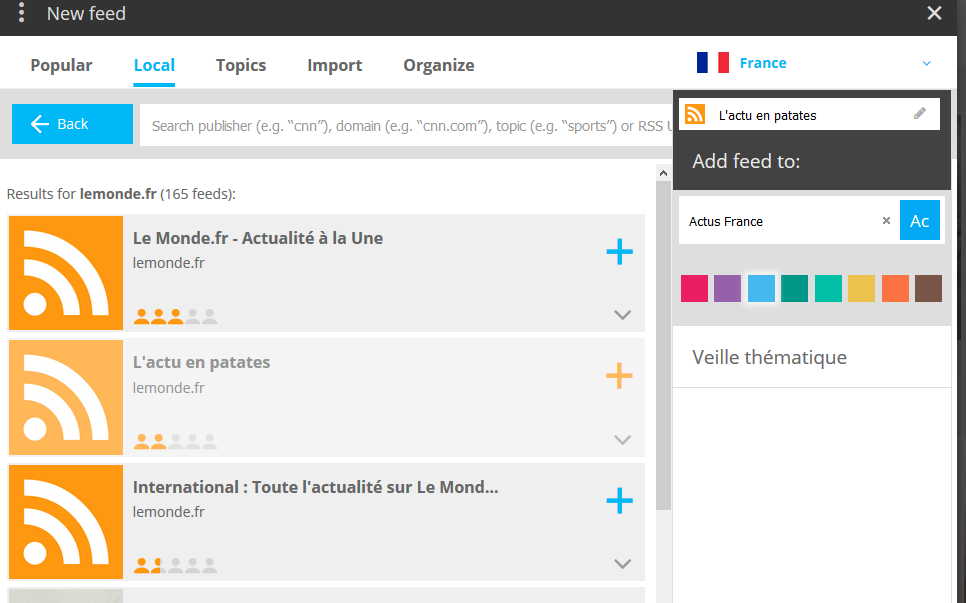Expand International Le Monde feed details
Screen dimensions: 966x603
click(623, 564)
